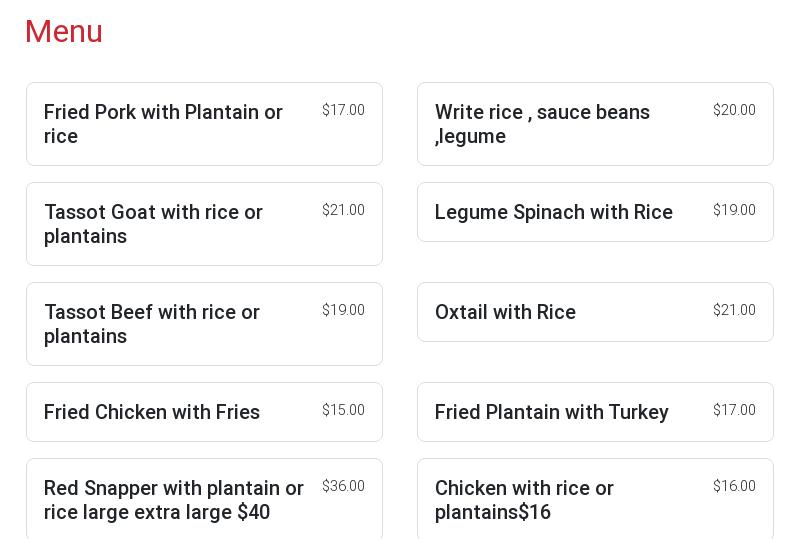Click the Fried Chicken with Fries item

pos(152,412)
